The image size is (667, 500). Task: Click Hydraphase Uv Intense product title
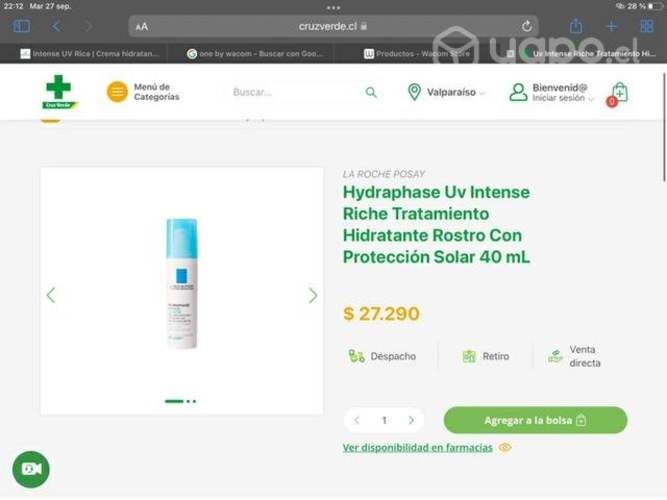[x=436, y=225]
